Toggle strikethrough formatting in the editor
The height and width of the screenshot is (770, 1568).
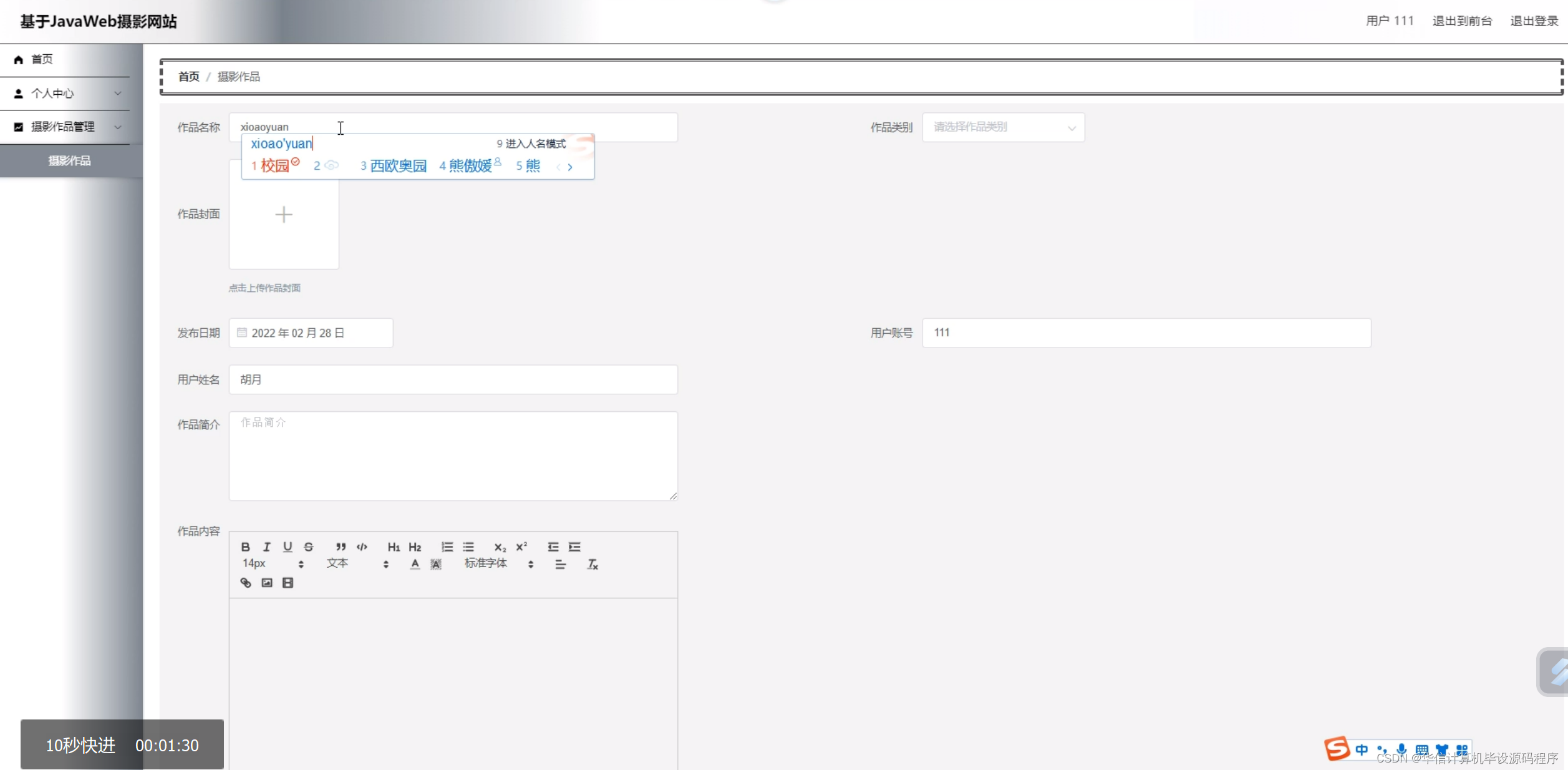[x=309, y=547]
